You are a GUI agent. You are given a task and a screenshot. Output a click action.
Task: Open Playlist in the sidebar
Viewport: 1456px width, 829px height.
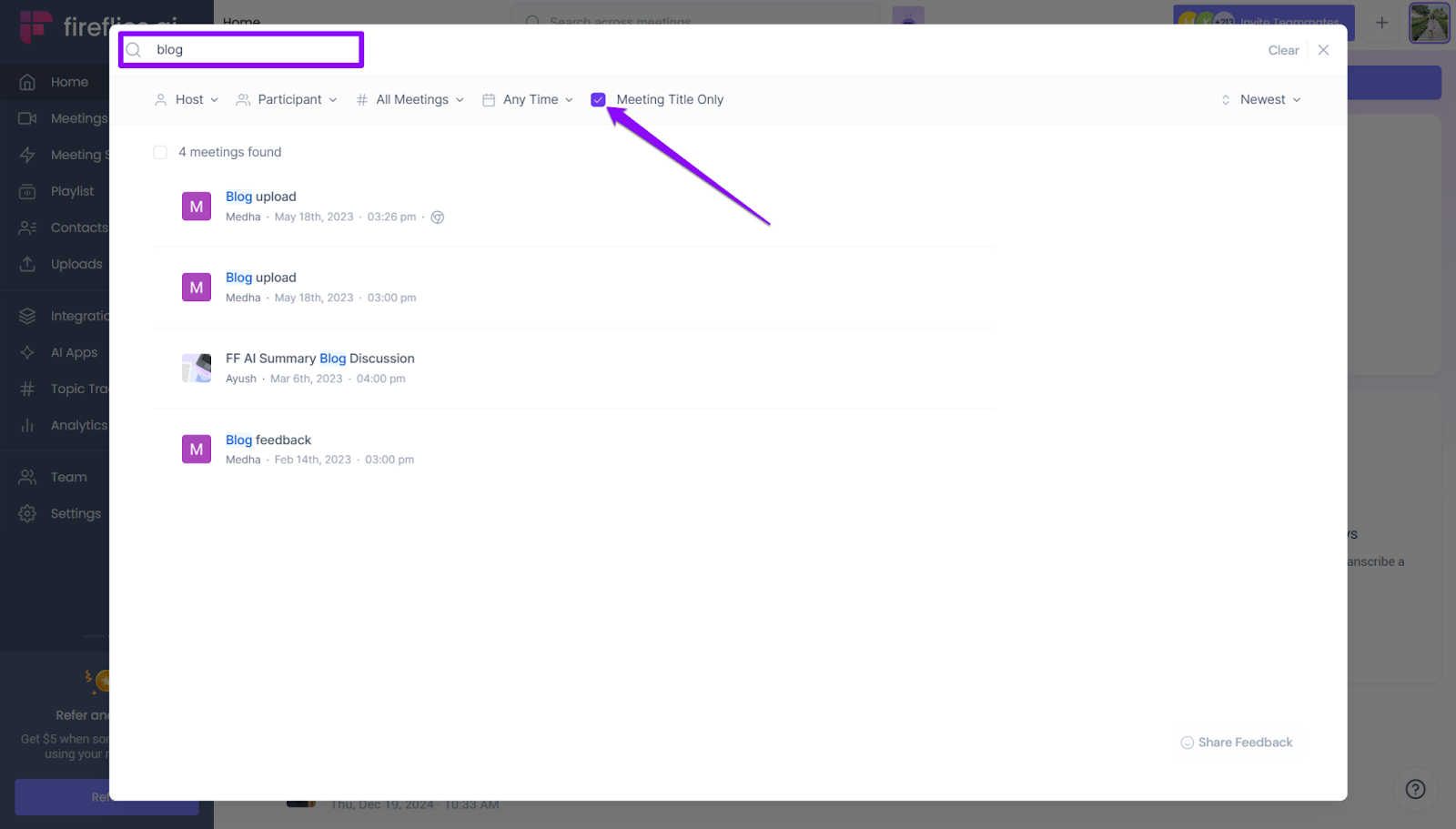pos(72,191)
